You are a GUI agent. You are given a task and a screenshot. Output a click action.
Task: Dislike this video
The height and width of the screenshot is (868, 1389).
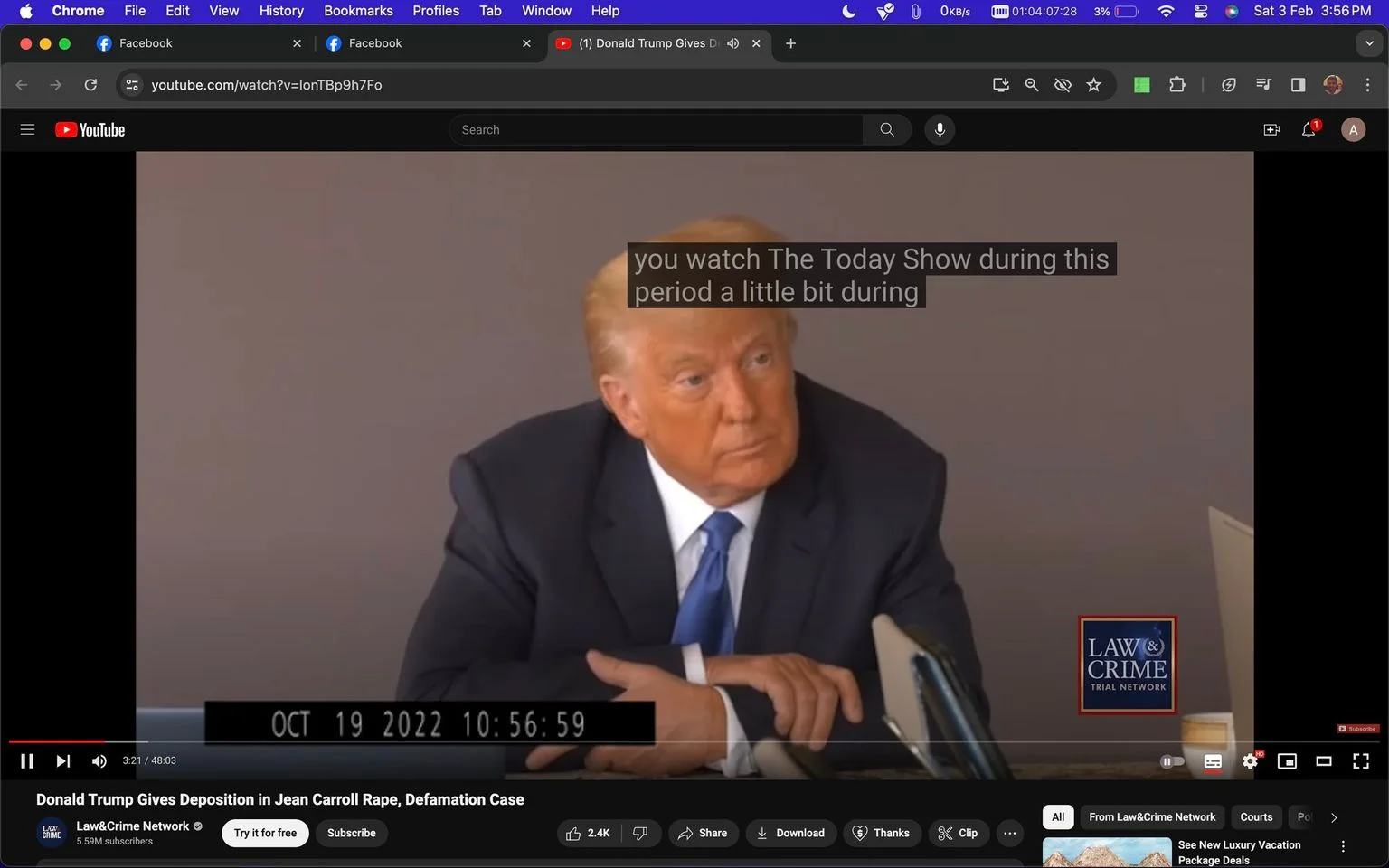[x=640, y=833]
